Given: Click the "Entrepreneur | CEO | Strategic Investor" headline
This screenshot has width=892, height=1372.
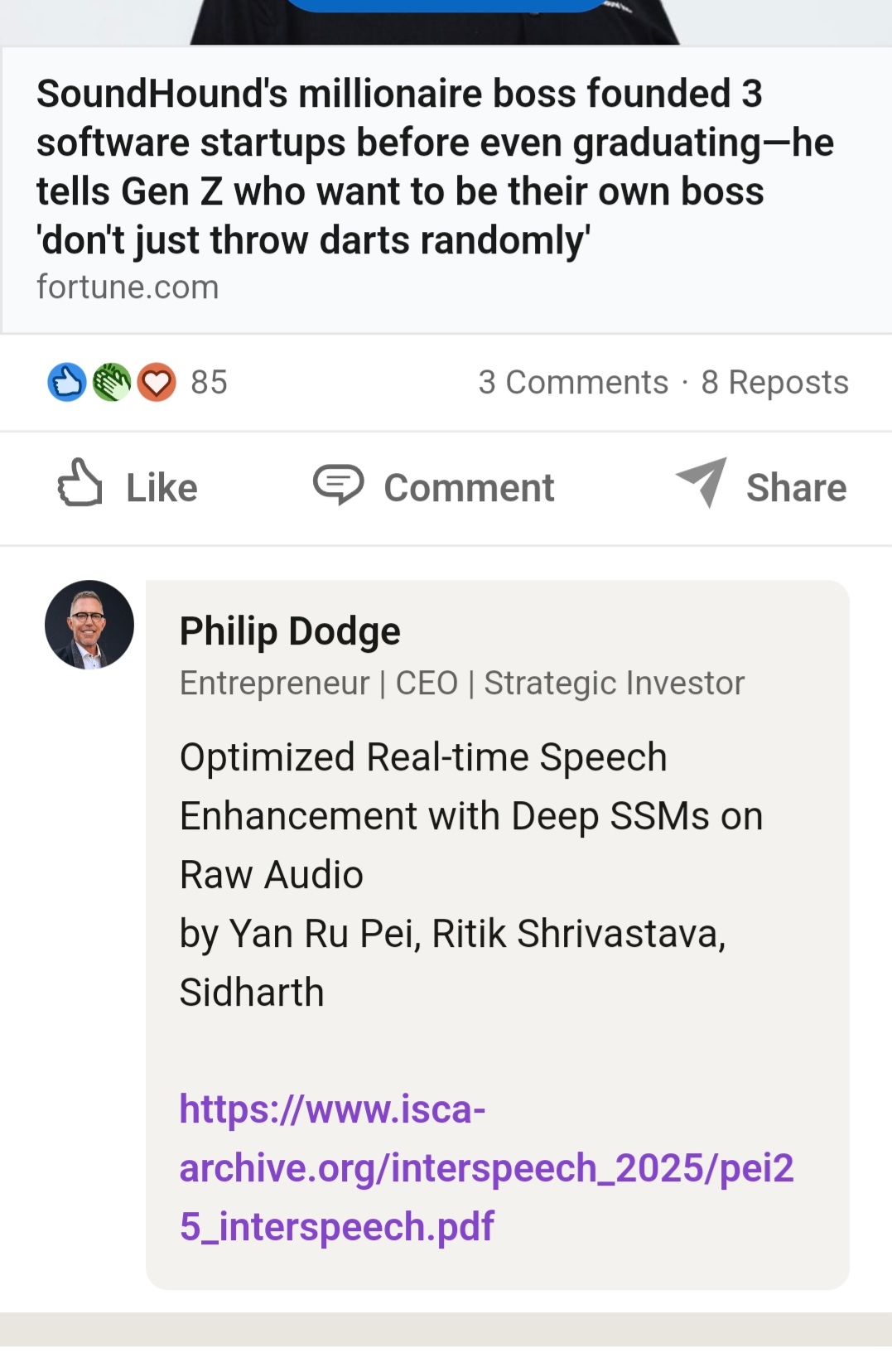Looking at the screenshot, I should [x=462, y=684].
